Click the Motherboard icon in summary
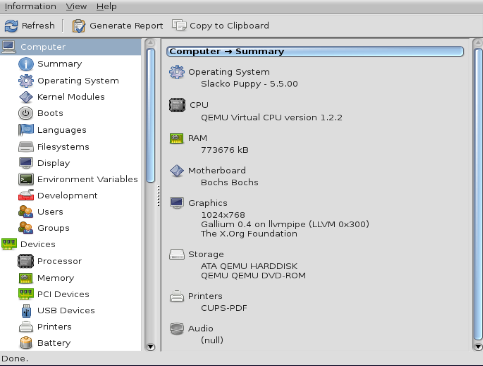The height and width of the screenshot is (366, 483). [x=177, y=171]
